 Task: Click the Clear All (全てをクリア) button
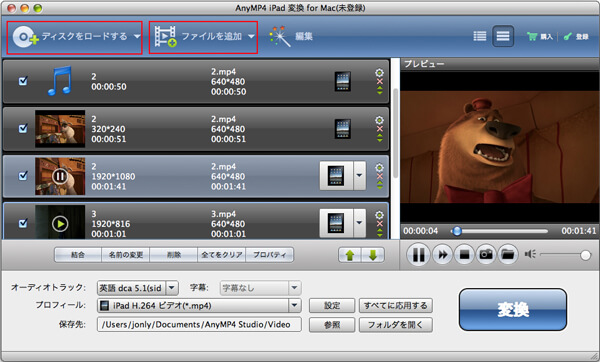click(x=222, y=255)
